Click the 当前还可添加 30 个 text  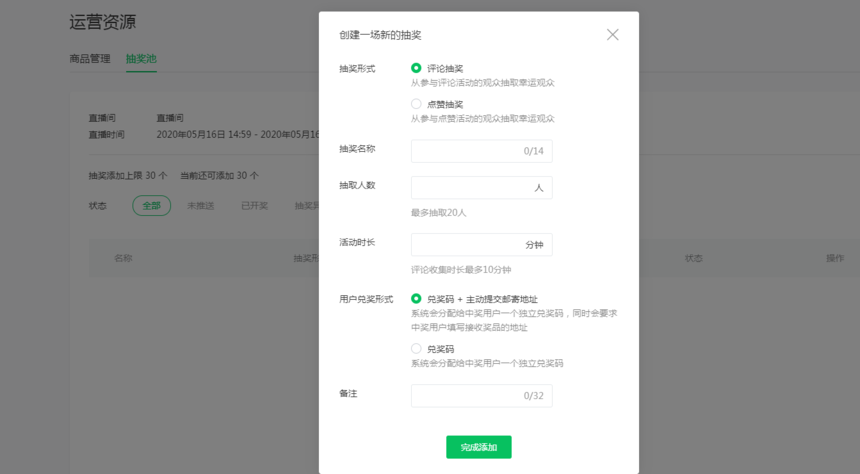click(219, 176)
